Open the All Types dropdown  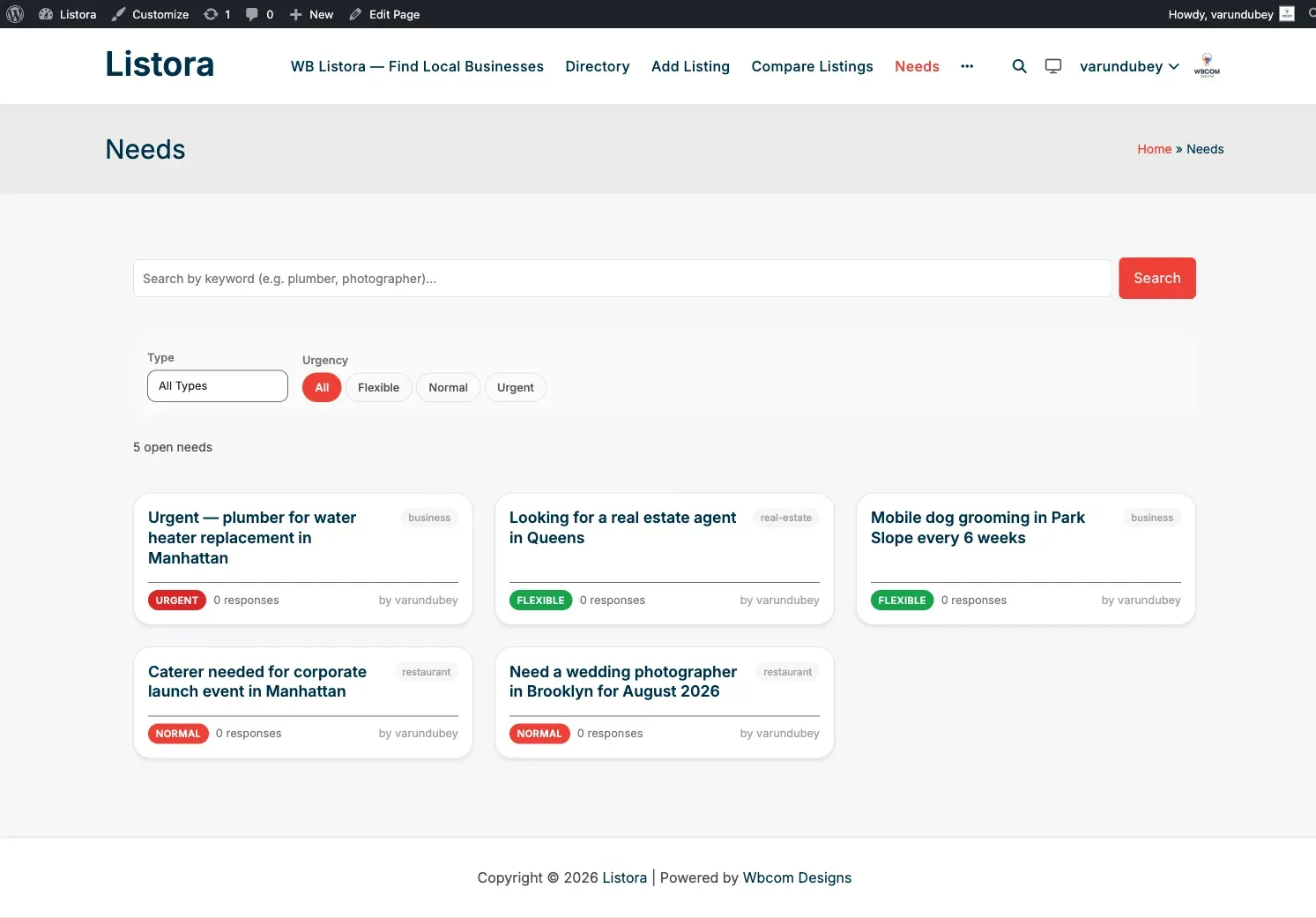[x=218, y=386]
